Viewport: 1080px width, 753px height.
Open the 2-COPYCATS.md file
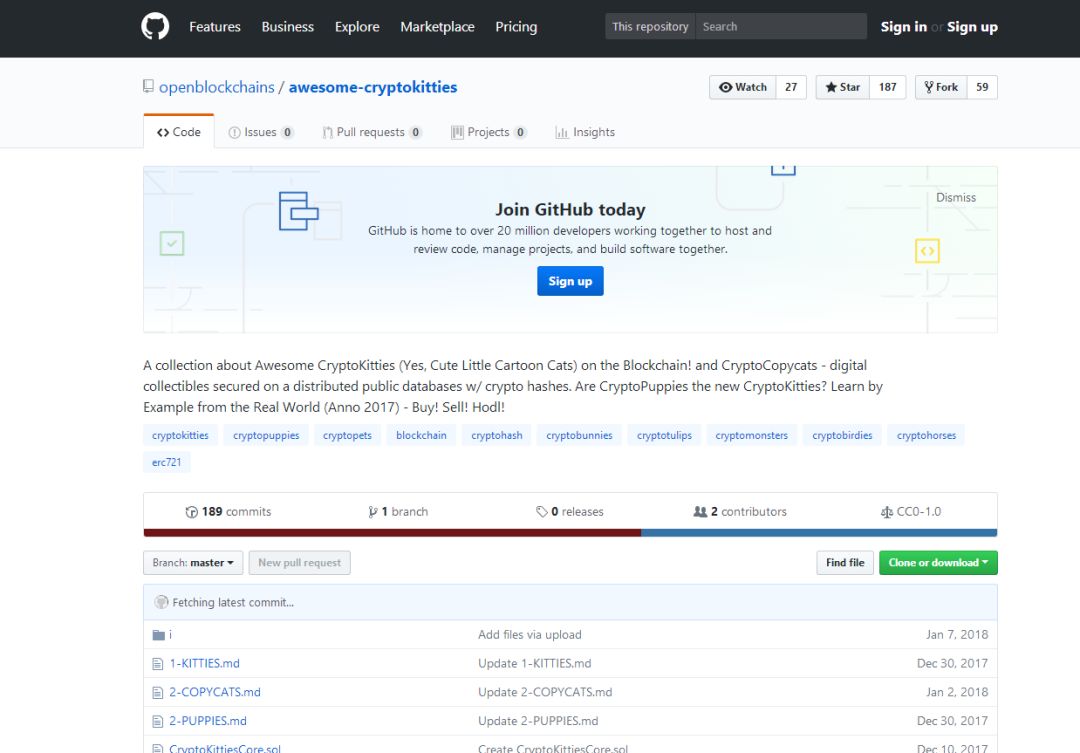pos(215,692)
